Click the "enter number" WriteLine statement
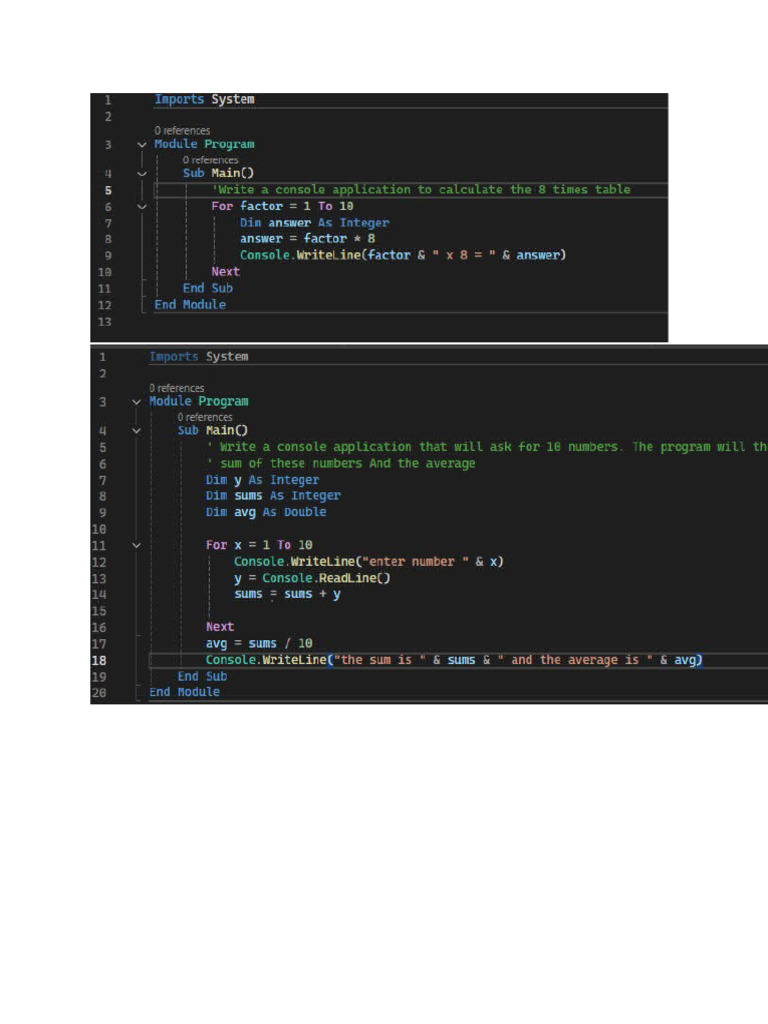The height and width of the screenshot is (1024, 768). (368, 561)
